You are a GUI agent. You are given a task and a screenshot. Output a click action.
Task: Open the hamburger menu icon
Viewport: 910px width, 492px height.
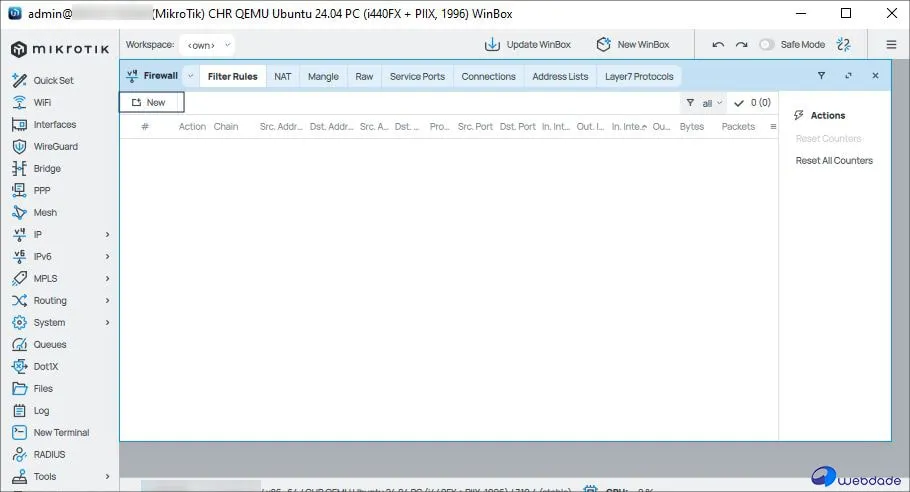891,45
